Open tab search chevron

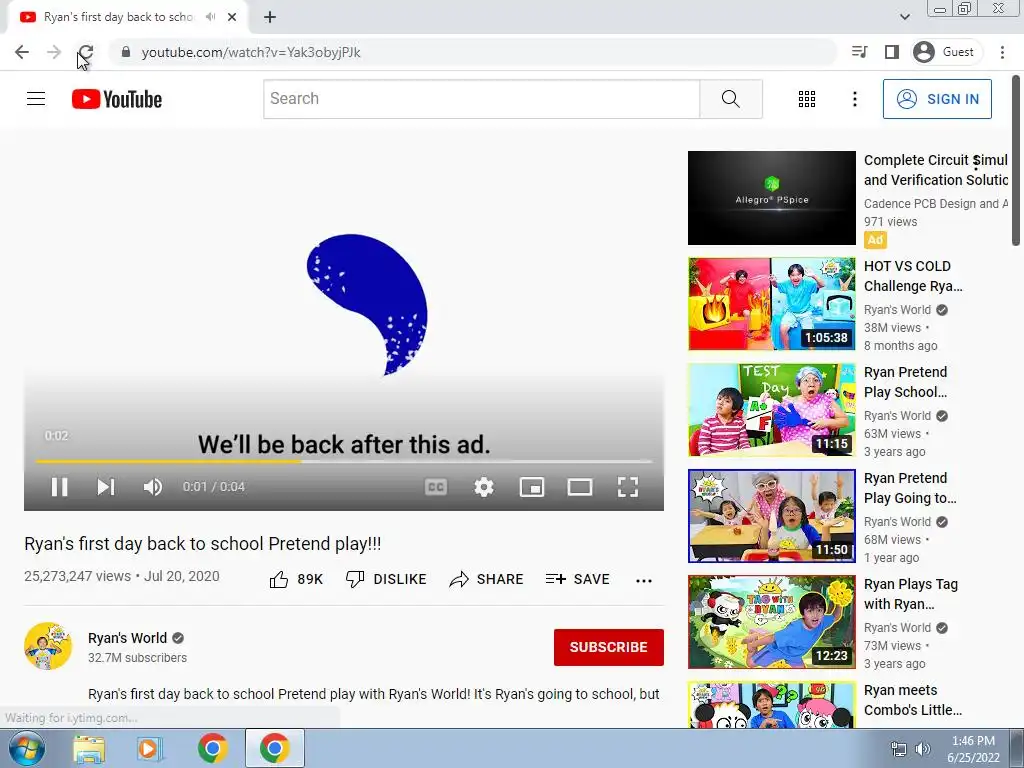point(904,17)
